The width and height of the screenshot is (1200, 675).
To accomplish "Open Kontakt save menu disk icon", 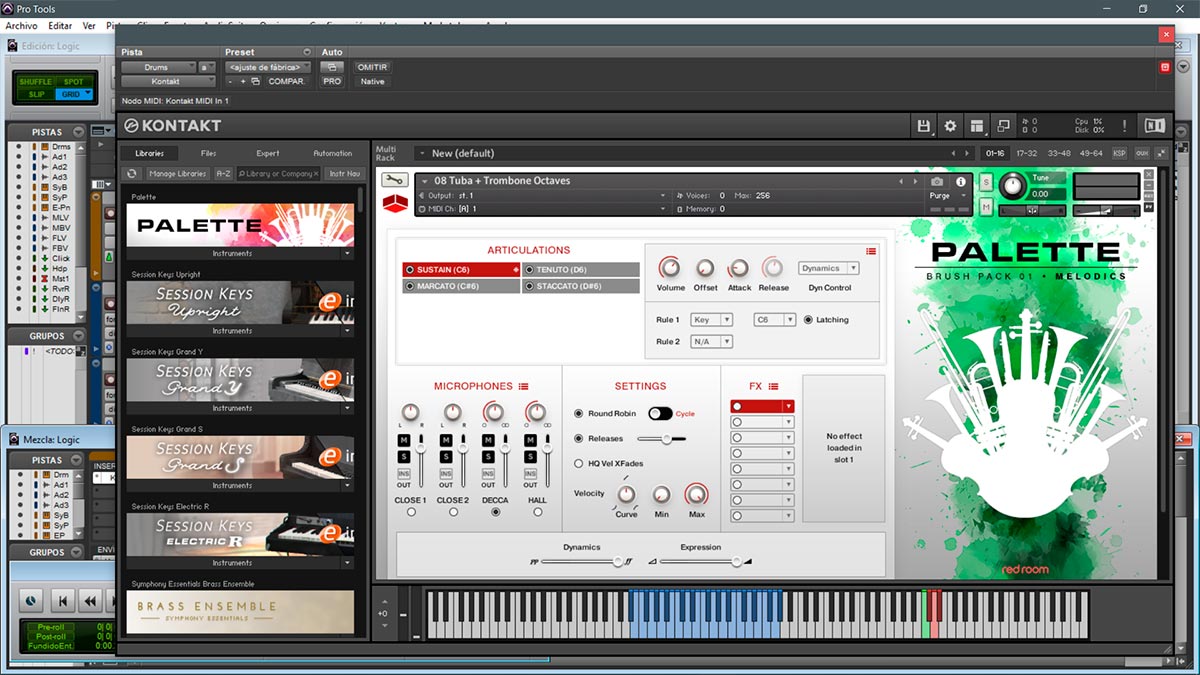I will pyautogui.click(x=924, y=126).
